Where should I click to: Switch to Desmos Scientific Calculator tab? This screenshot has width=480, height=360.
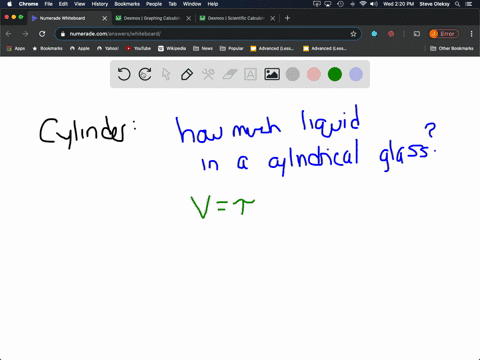click(x=236, y=18)
